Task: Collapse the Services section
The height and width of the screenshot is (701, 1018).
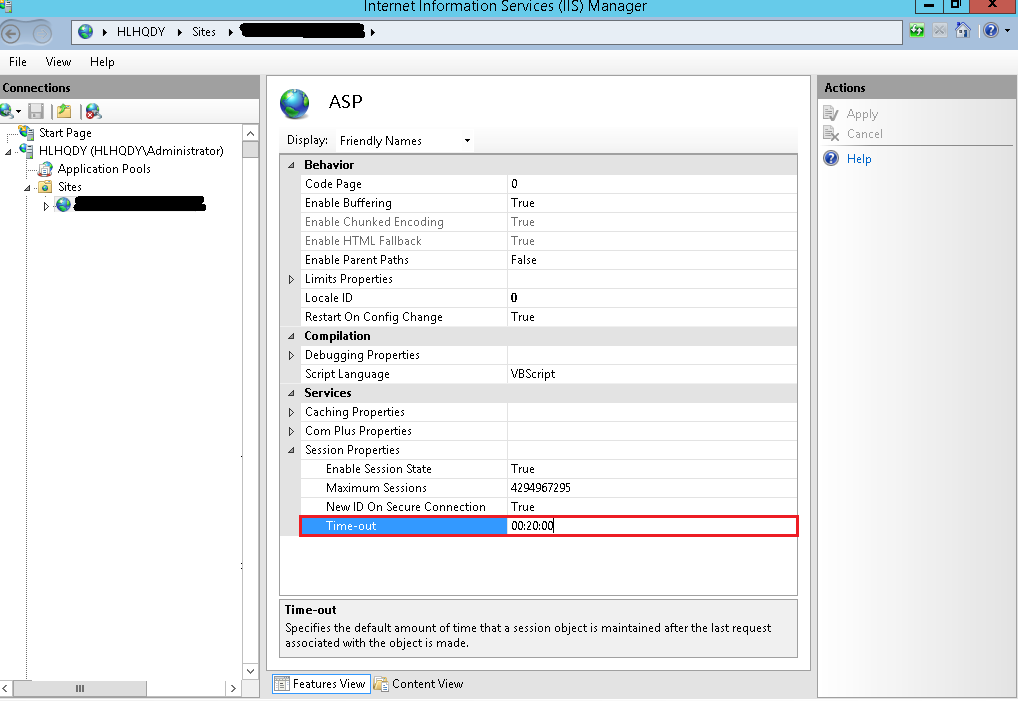Action: click(x=292, y=393)
